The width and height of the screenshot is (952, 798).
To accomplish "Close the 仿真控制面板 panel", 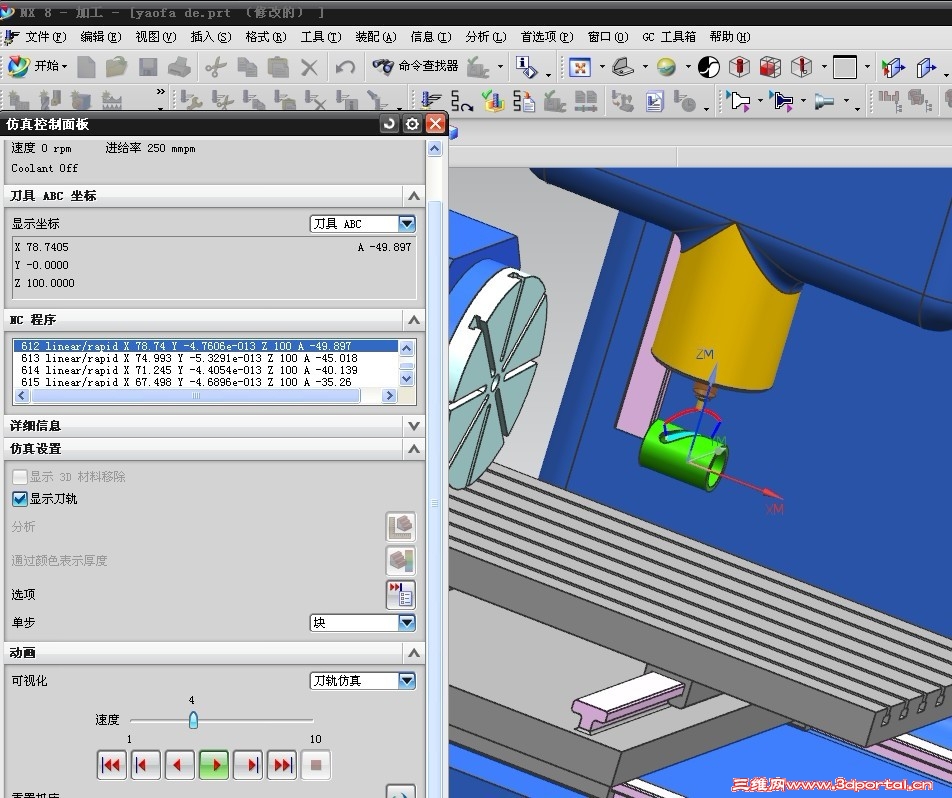I will 435,124.
